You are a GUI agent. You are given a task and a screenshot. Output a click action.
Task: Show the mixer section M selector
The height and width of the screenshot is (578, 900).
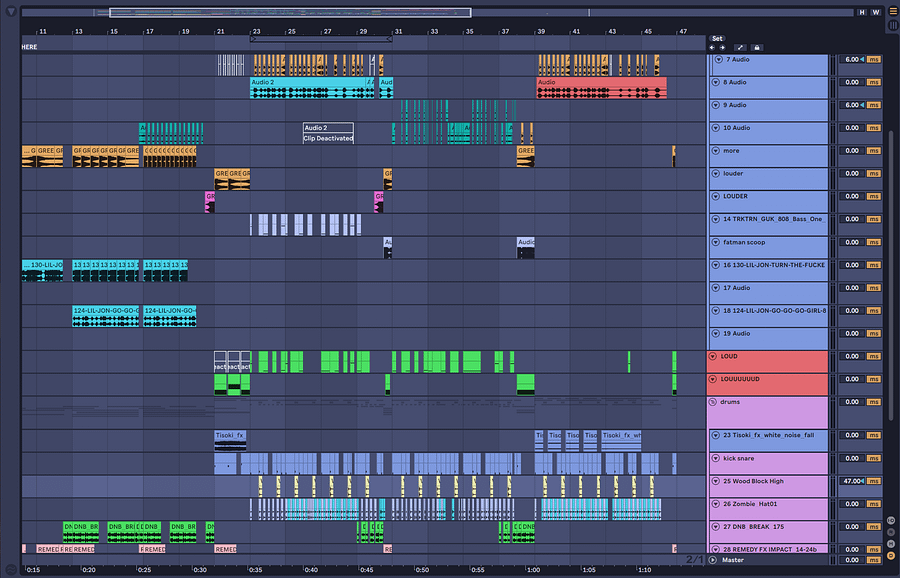point(891,544)
